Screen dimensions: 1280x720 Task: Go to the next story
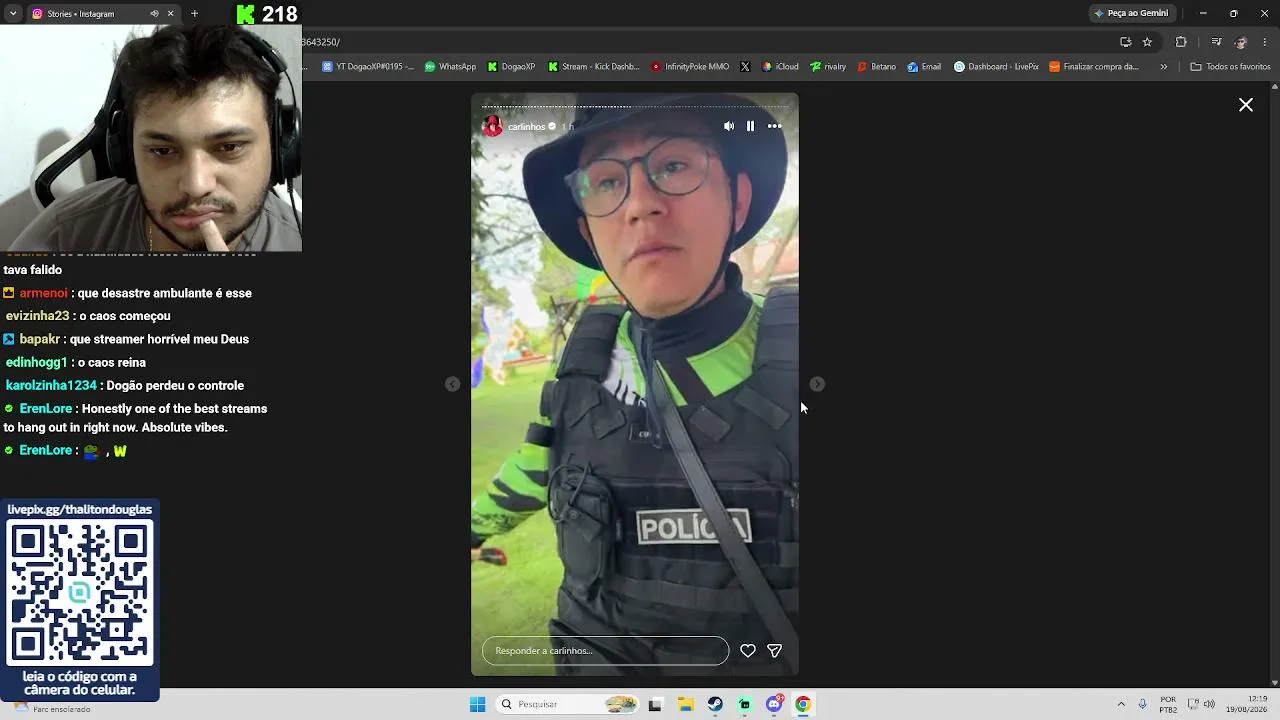coord(817,384)
